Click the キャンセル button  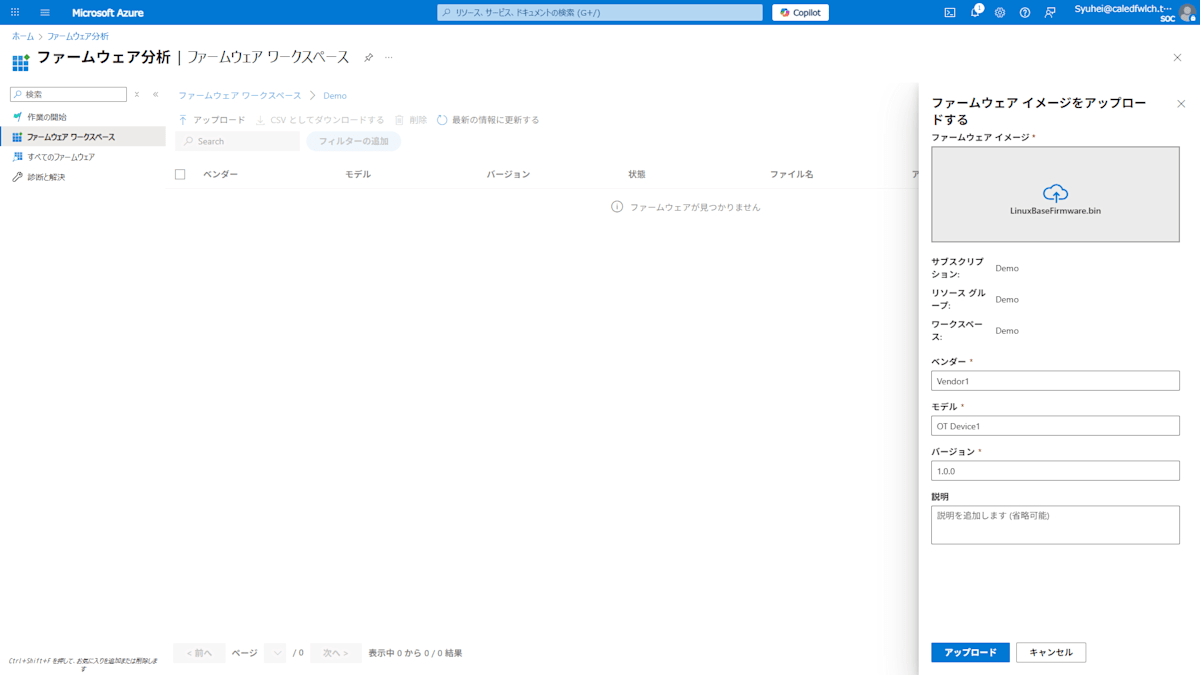[x=1051, y=653]
